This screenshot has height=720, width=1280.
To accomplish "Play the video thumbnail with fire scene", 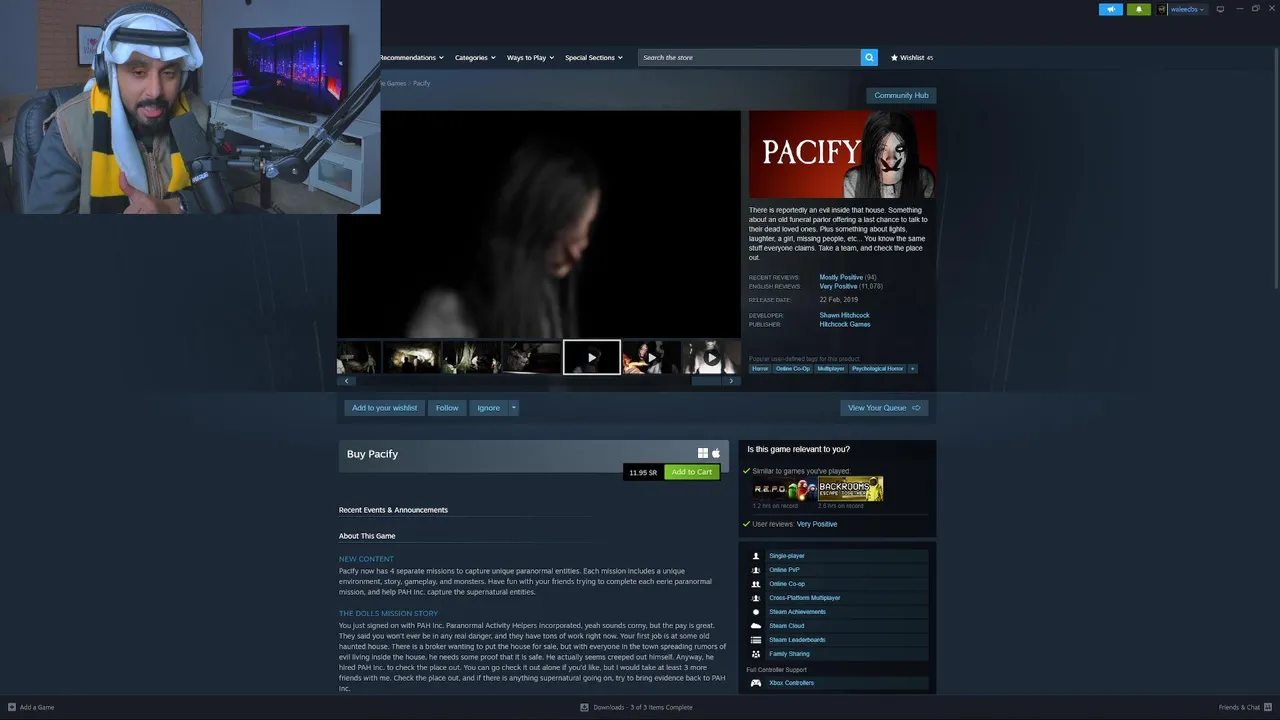I will 651,357.
